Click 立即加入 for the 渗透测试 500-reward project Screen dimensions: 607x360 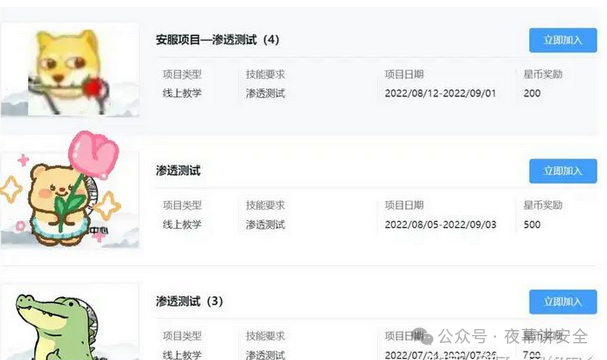[563, 171]
